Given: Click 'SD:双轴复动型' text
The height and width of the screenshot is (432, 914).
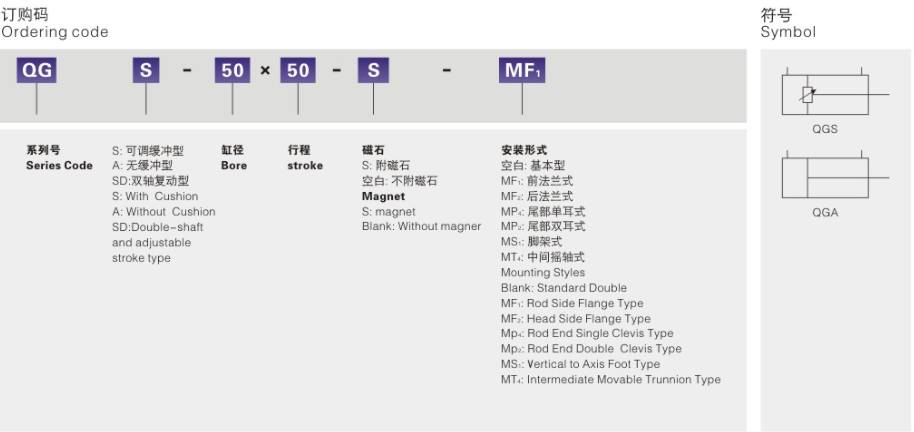Looking at the screenshot, I should [150, 181].
